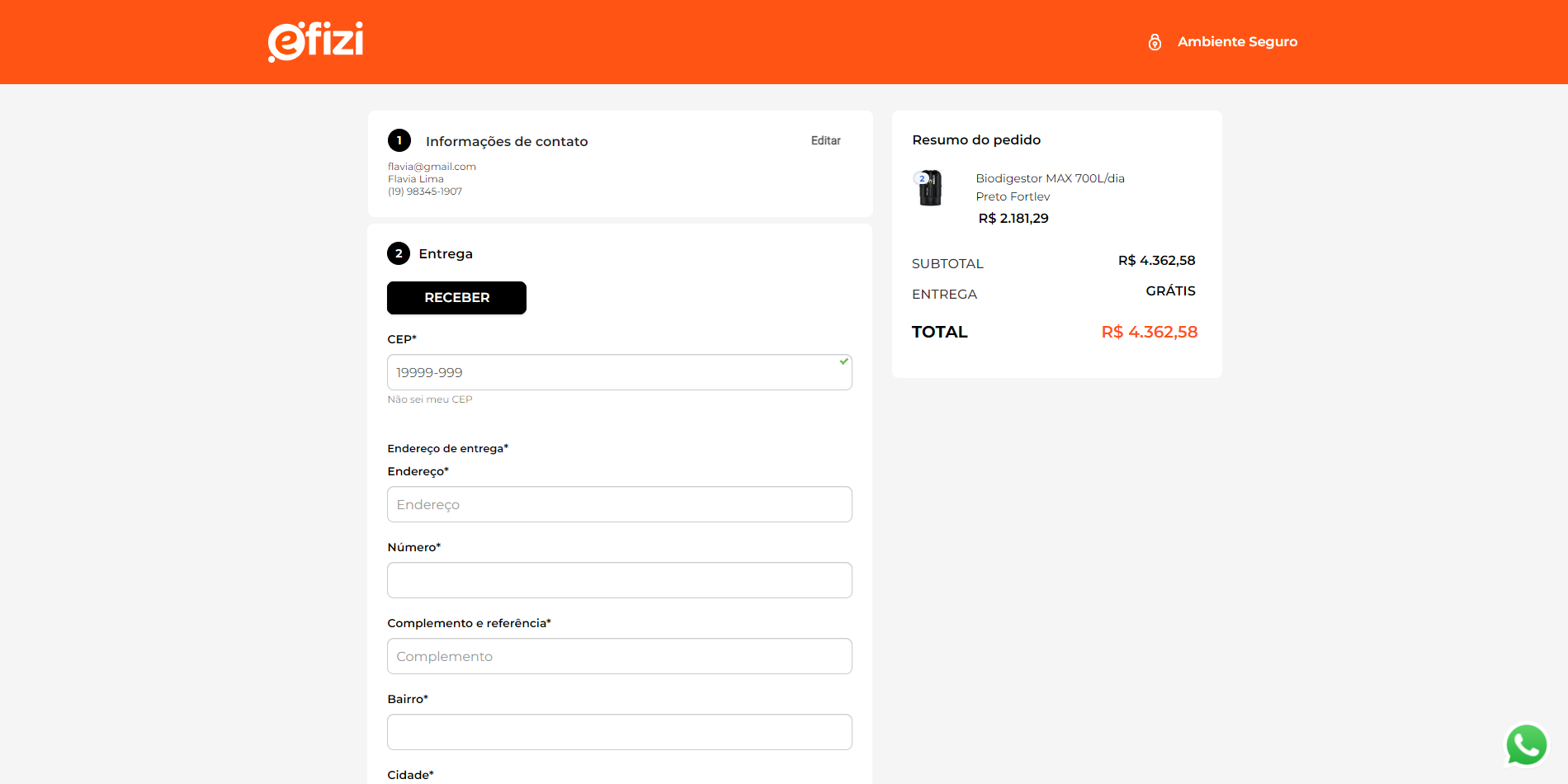The image size is (1568, 784).
Task: Click the 'Bairro*' field label
Action: click(408, 699)
